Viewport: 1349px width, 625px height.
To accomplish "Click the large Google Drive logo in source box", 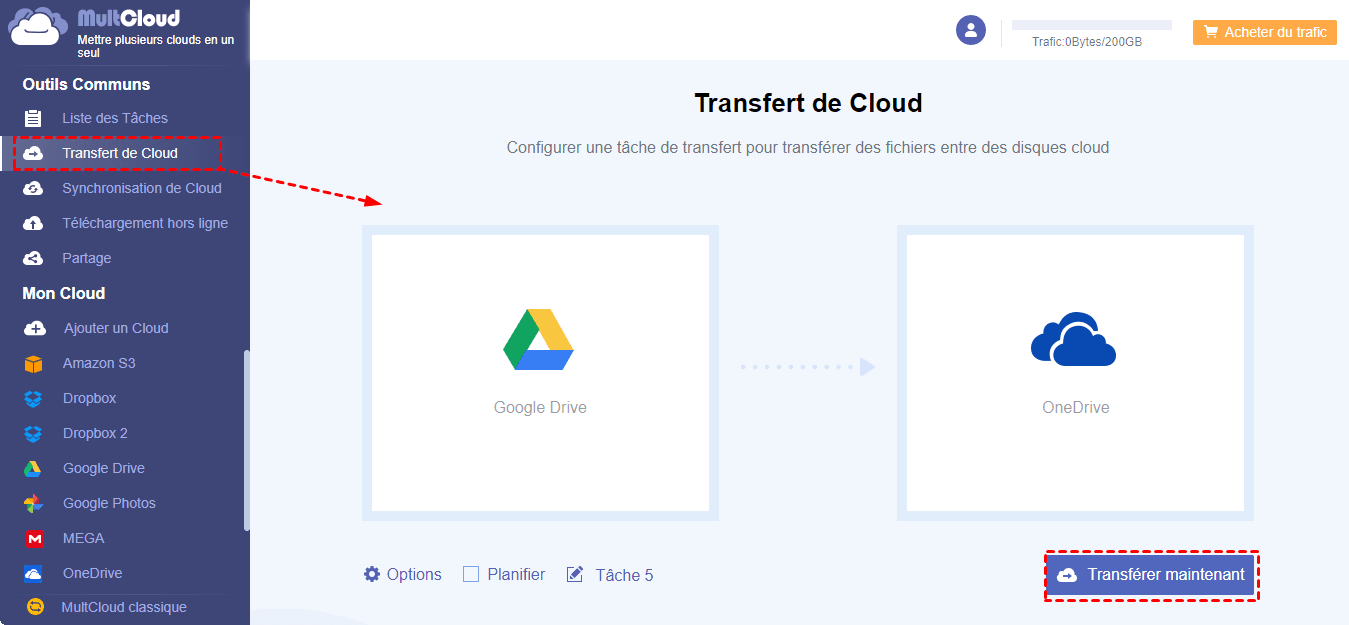I will click(x=538, y=342).
